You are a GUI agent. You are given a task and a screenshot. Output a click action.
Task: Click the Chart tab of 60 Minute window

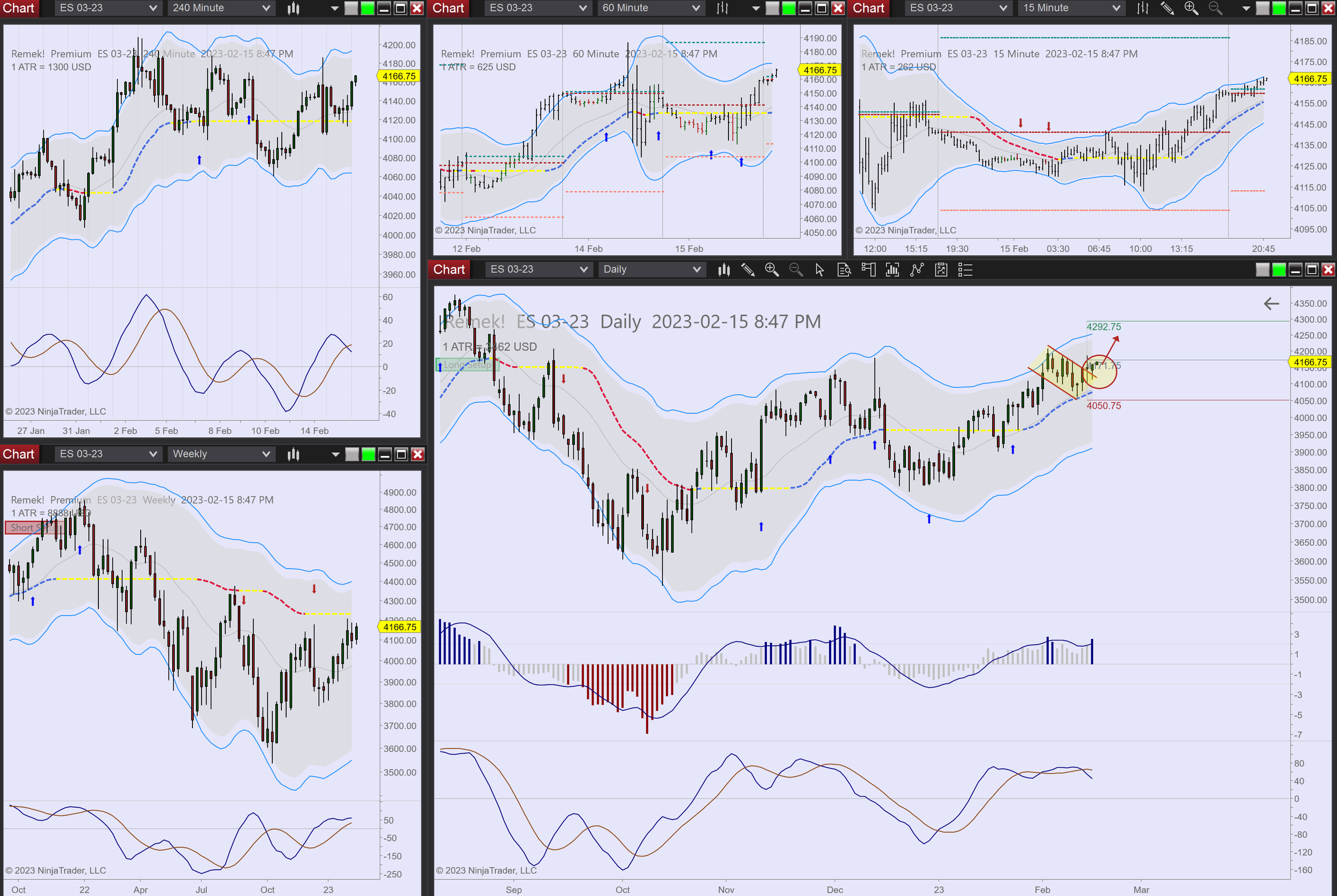point(448,8)
